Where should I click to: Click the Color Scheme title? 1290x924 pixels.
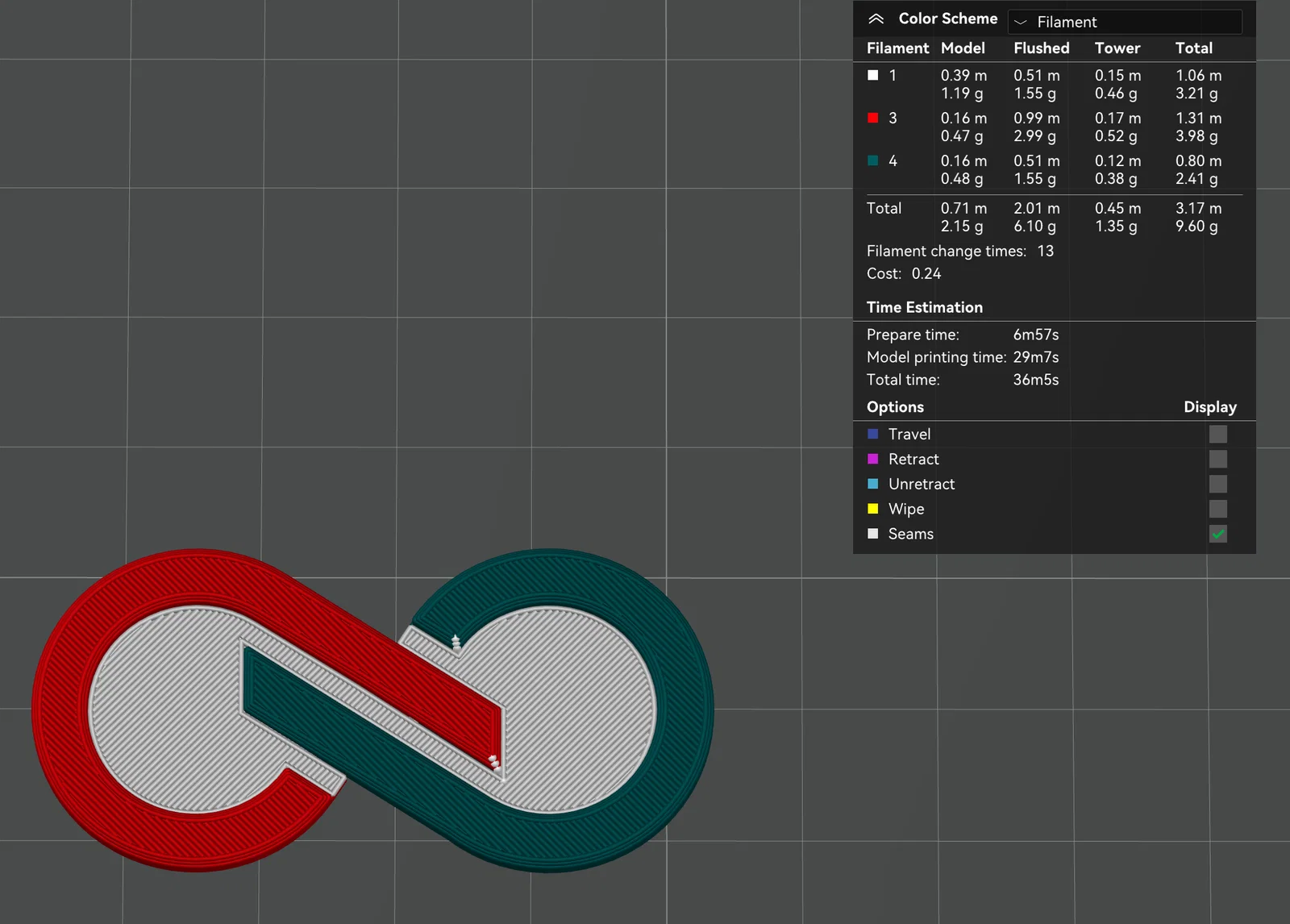[x=948, y=19]
